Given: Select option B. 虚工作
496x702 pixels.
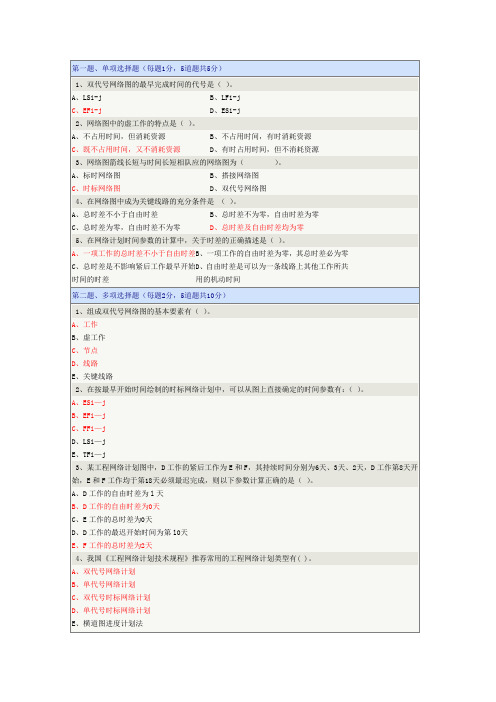Looking at the screenshot, I should (x=89, y=337).
